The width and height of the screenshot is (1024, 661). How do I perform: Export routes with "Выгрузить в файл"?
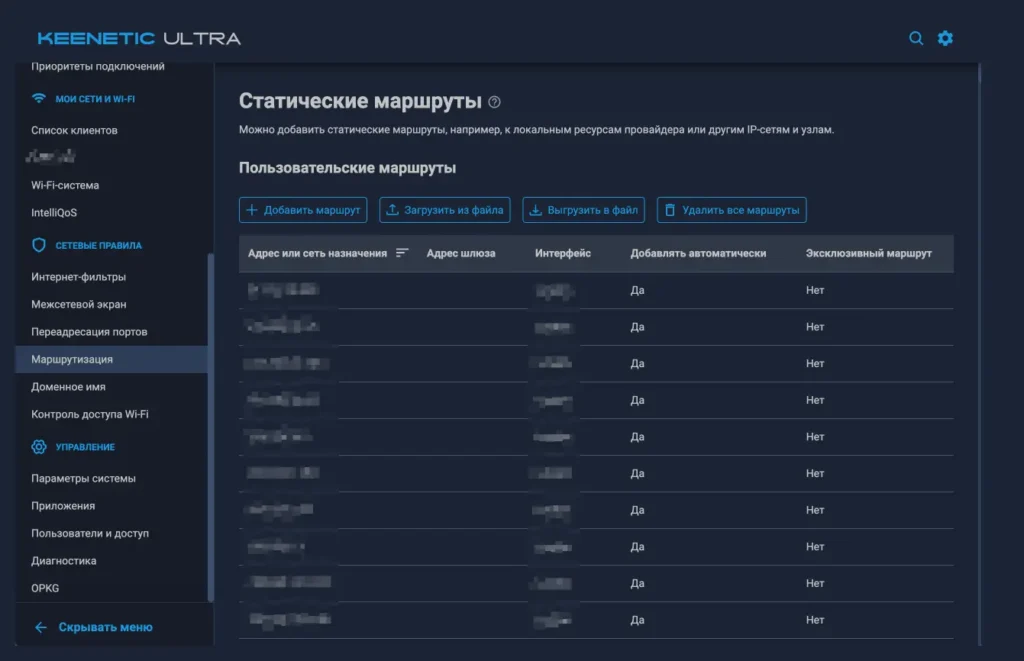[x=583, y=210]
